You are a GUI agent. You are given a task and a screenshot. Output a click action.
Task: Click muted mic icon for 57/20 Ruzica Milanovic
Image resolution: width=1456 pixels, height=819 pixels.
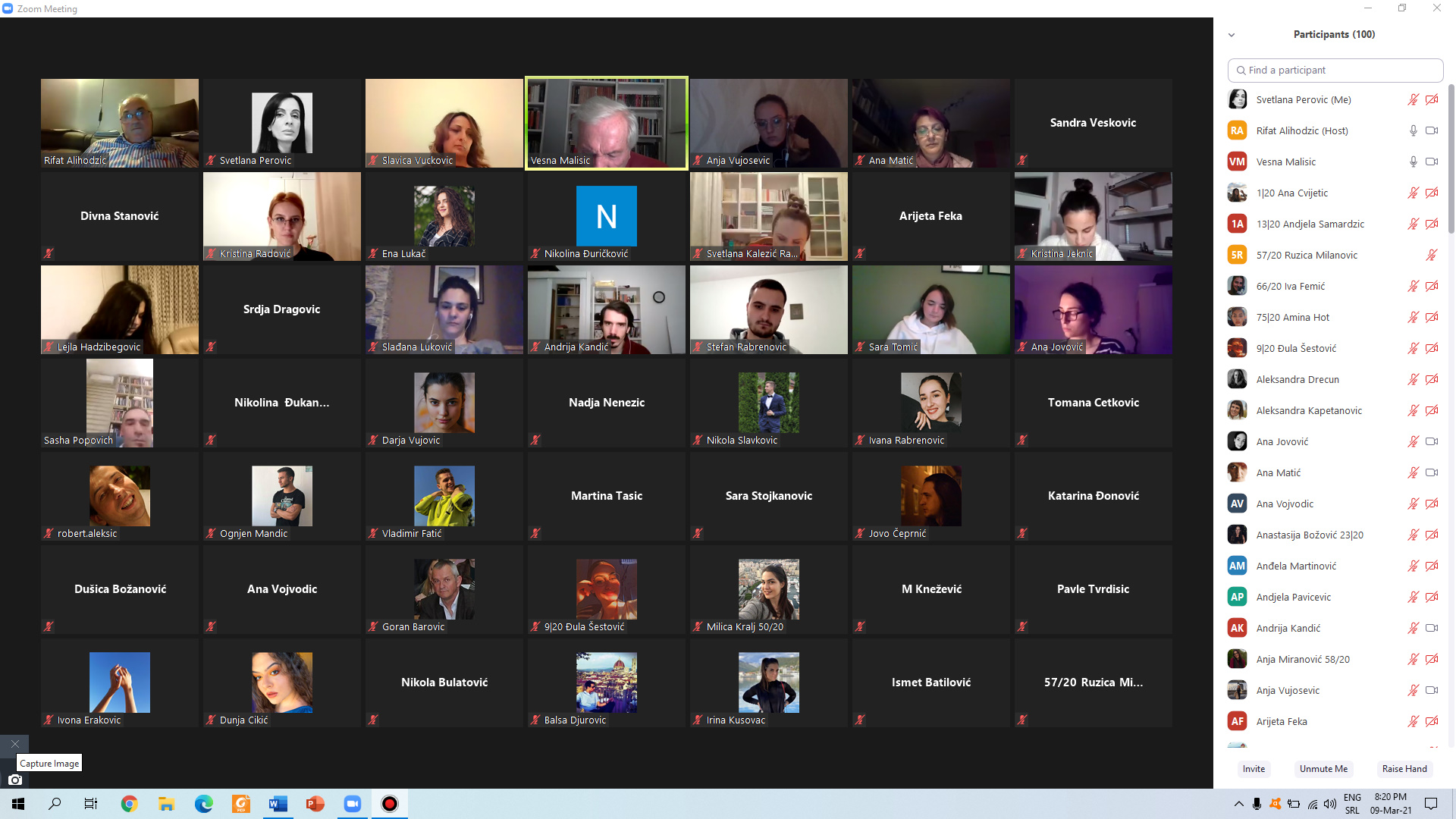coord(1432,255)
